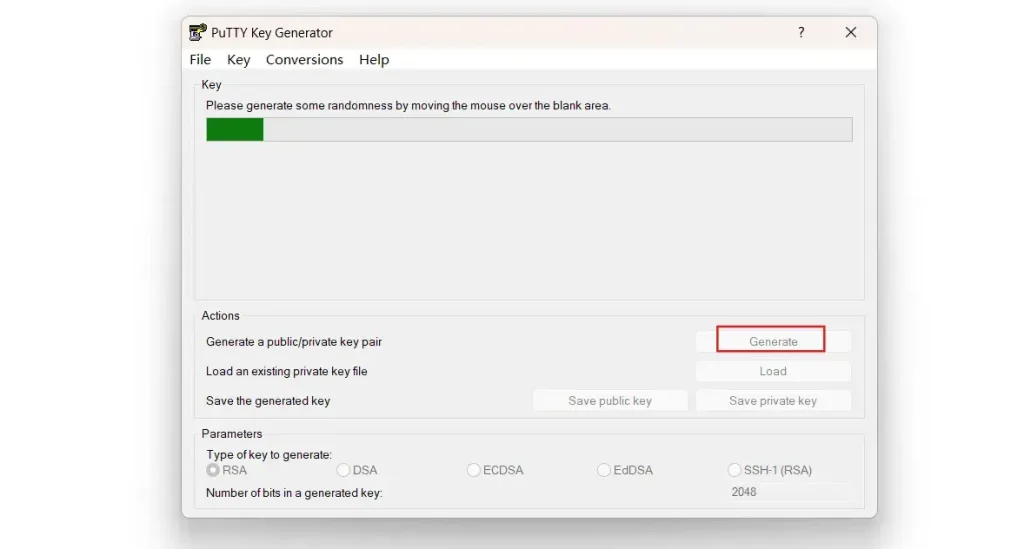
Task: Click the blank area below the progress bar
Action: pos(529,220)
